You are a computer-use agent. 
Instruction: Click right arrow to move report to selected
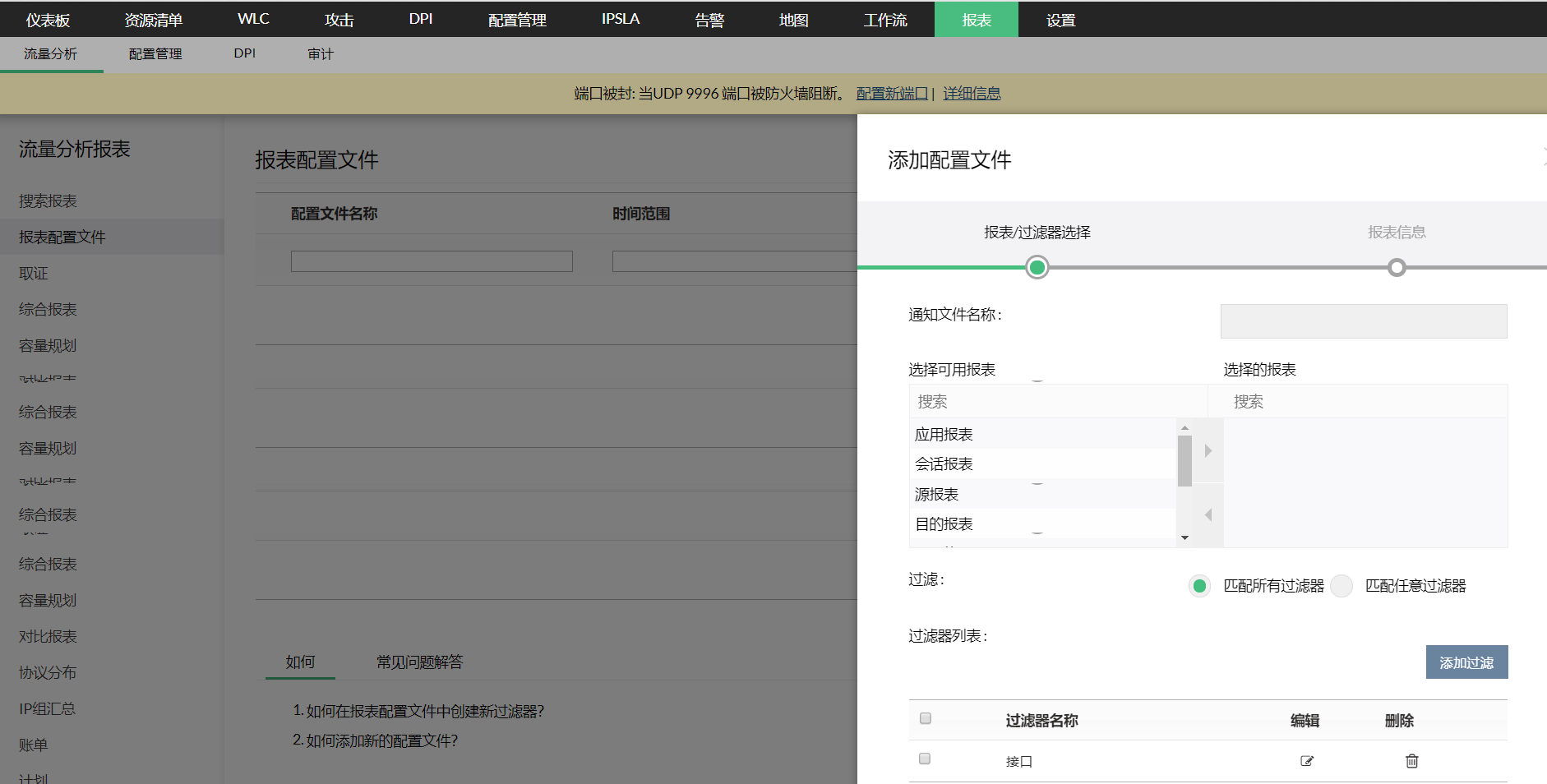pyautogui.click(x=1208, y=450)
